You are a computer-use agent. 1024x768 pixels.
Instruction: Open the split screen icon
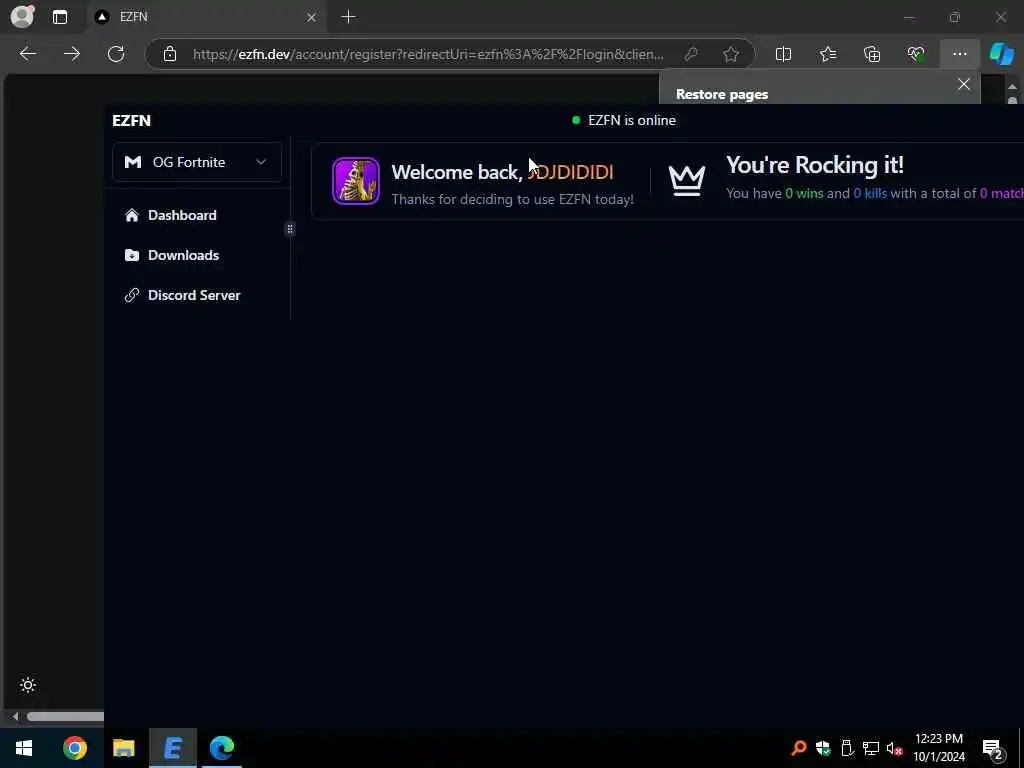click(x=783, y=54)
